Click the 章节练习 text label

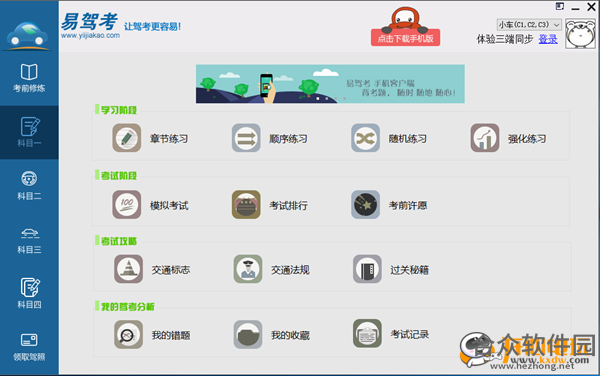[x=169, y=138]
